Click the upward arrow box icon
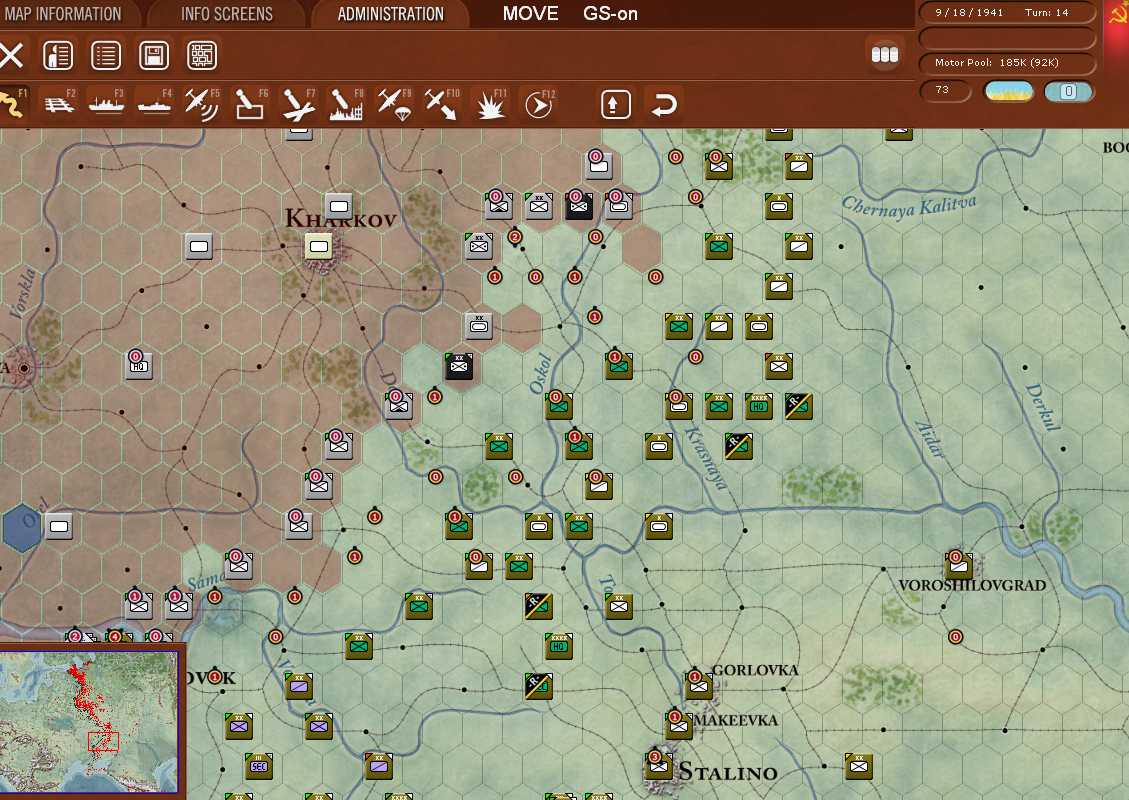Viewport: 1129px width, 800px height. [616, 104]
